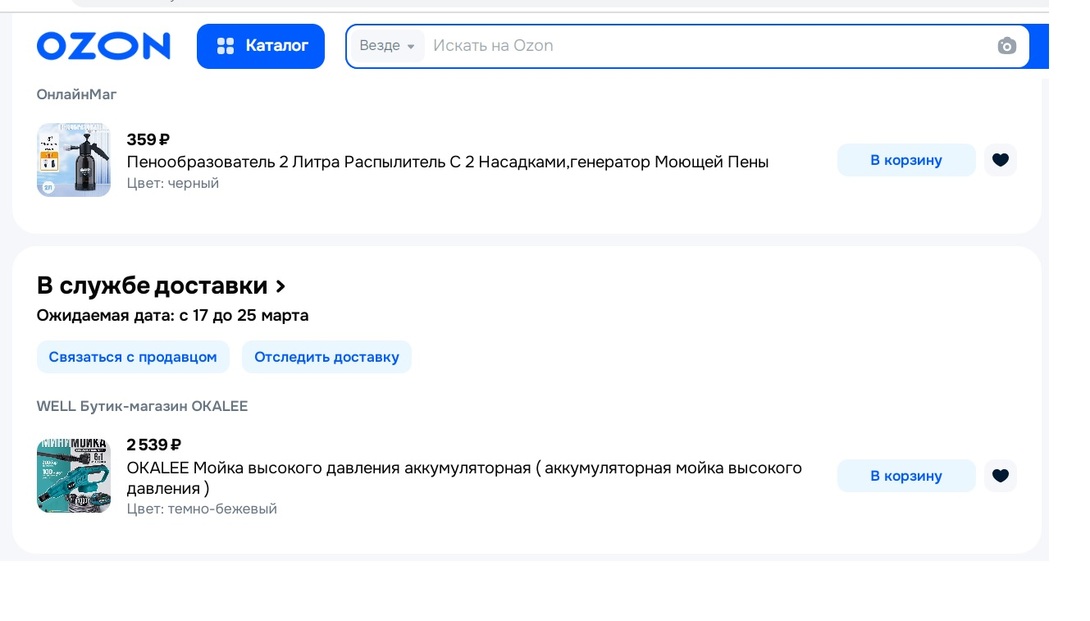This screenshot has height=621, width=1090.
Task: Expand the В службе доставки order section
Action: click(x=161, y=286)
